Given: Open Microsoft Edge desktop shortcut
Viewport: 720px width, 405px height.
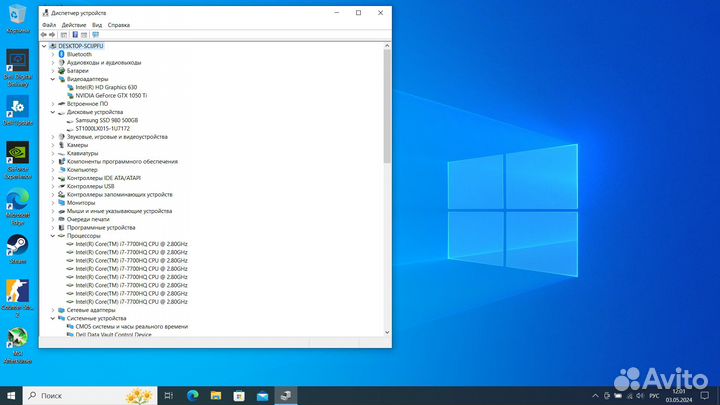Looking at the screenshot, I should (x=17, y=207).
